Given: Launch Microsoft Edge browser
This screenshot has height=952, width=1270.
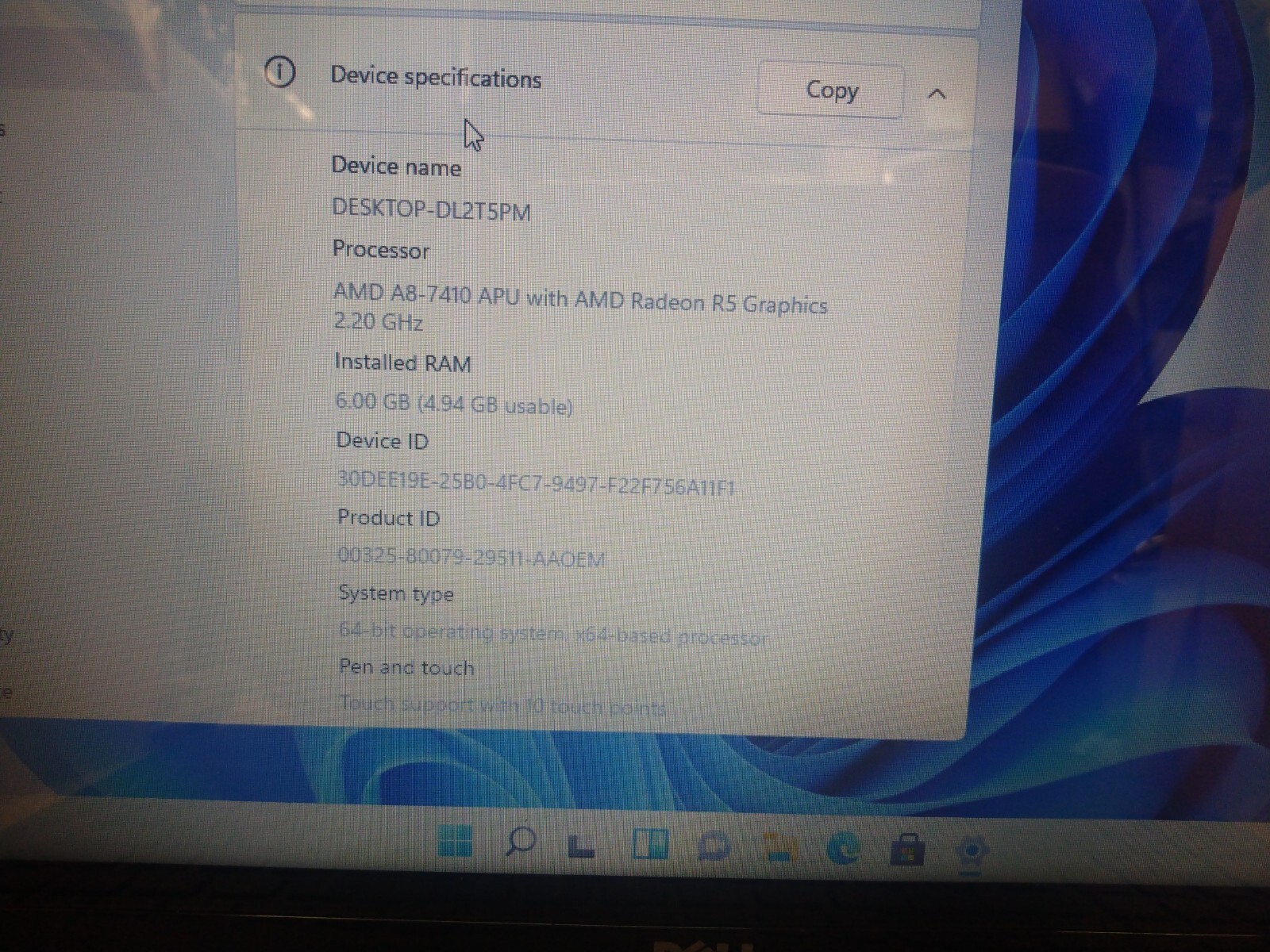Looking at the screenshot, I should pos(844,849).
